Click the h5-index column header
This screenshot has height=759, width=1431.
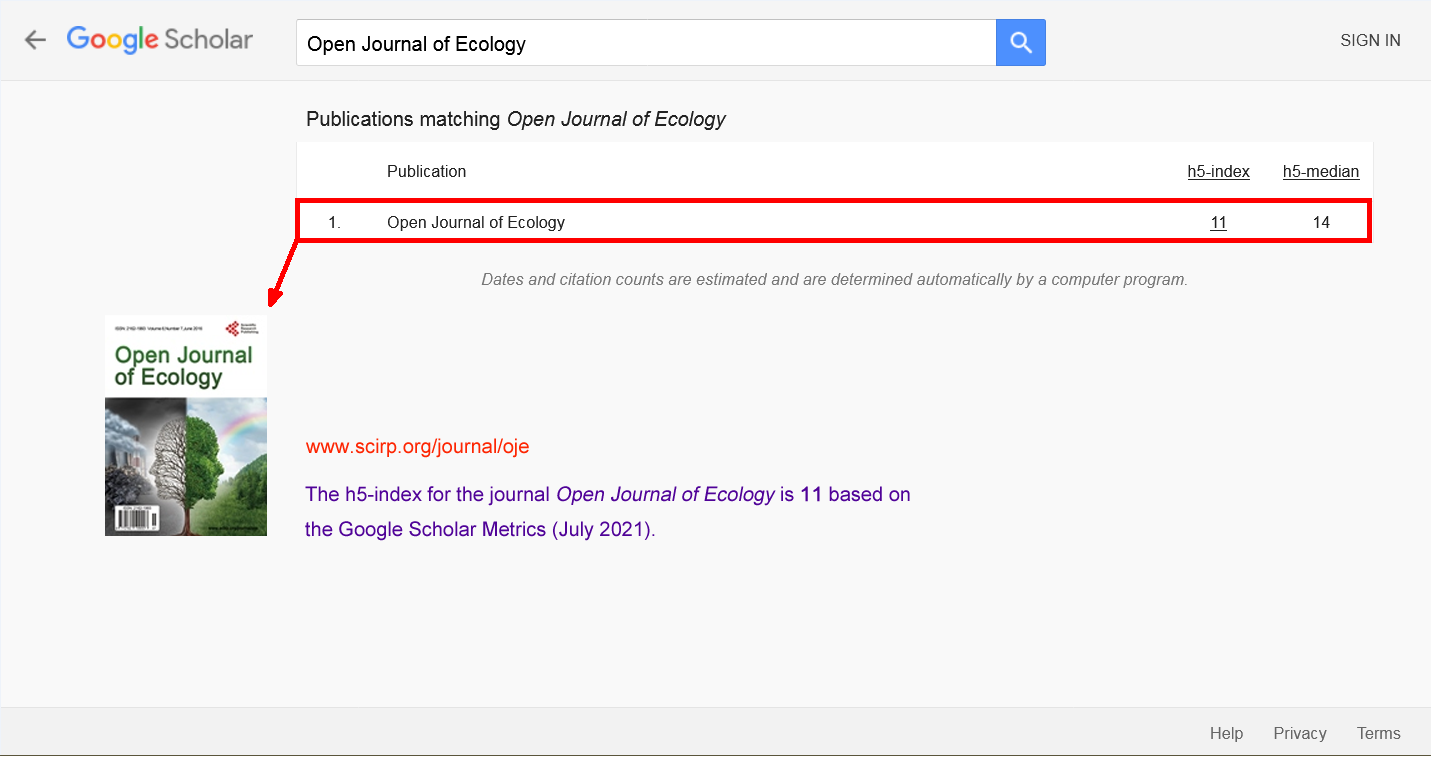tap(1218, 171)
